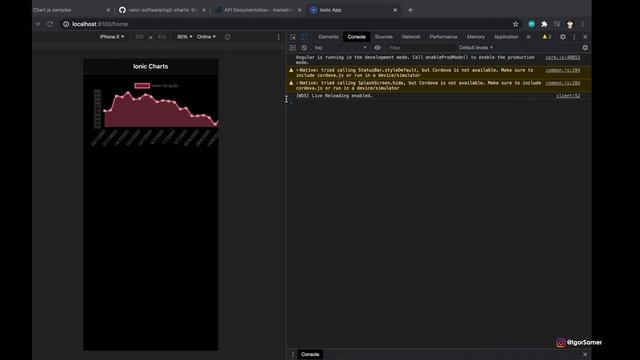Close the DevTools panel

(x=585, y=37)
